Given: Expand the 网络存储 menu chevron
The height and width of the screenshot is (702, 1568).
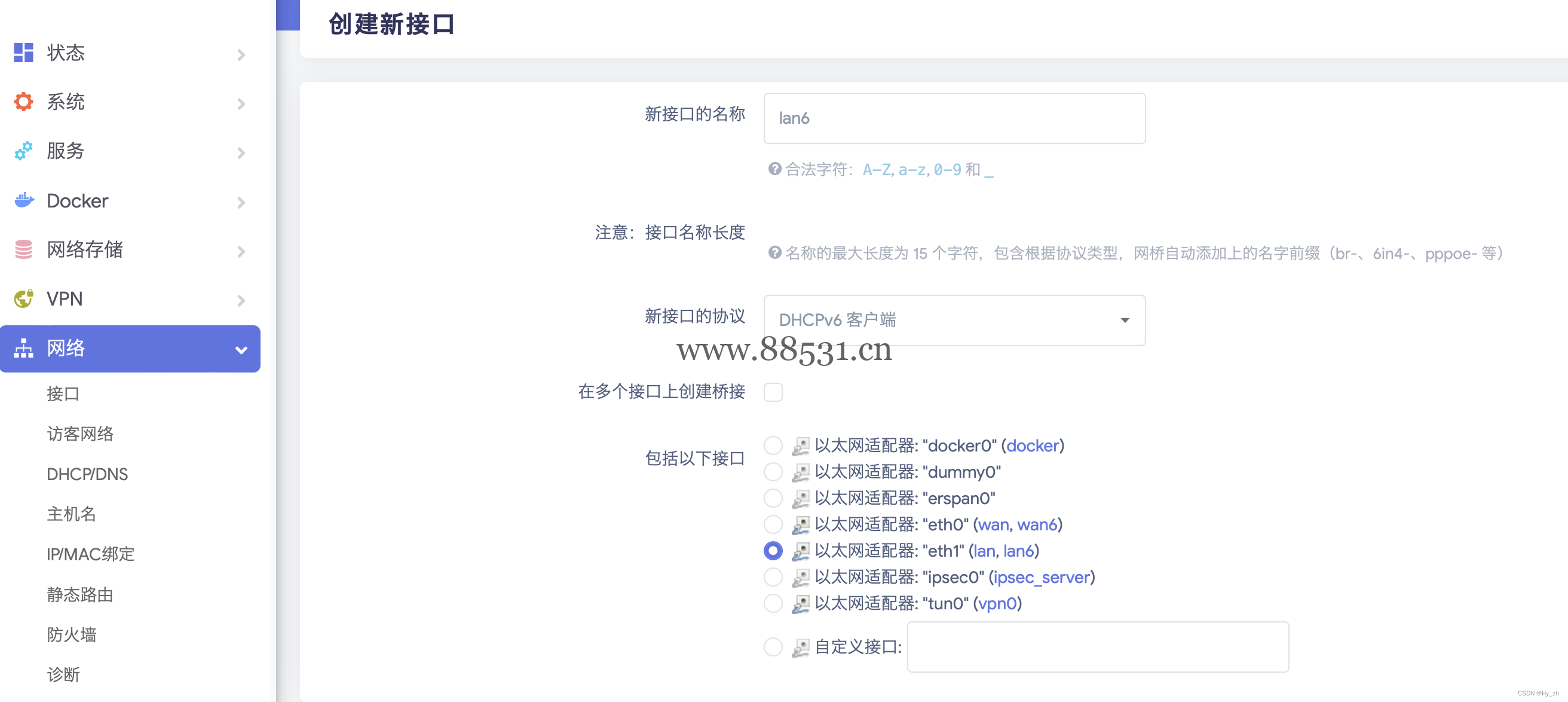Looking at the screenshot, I should pyautogui.click(x=241, y=252).
